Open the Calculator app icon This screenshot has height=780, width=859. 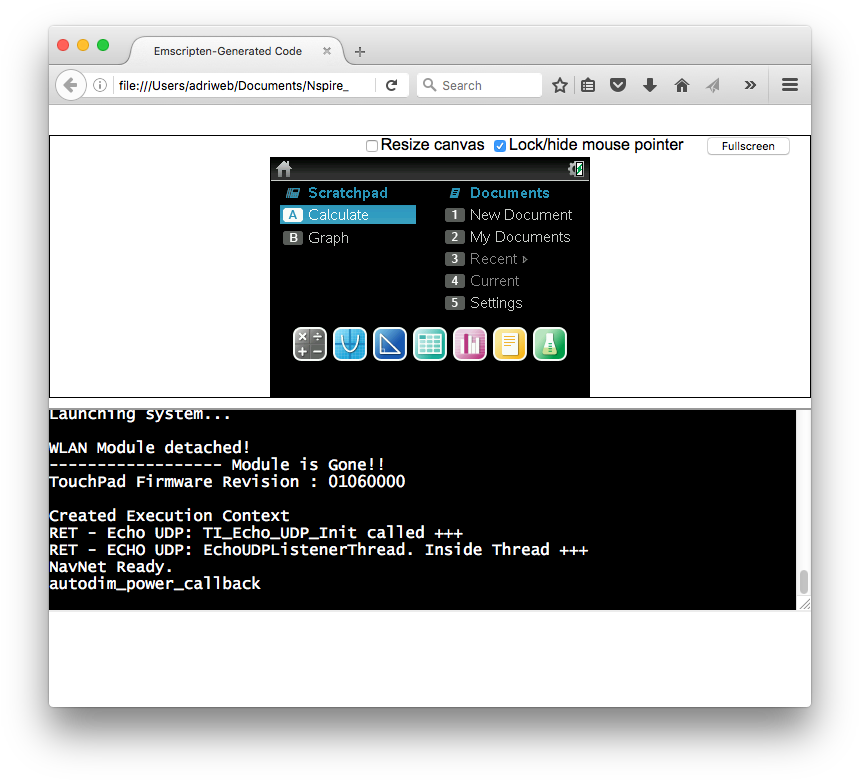pyautogui.click(x=310, y=345)
